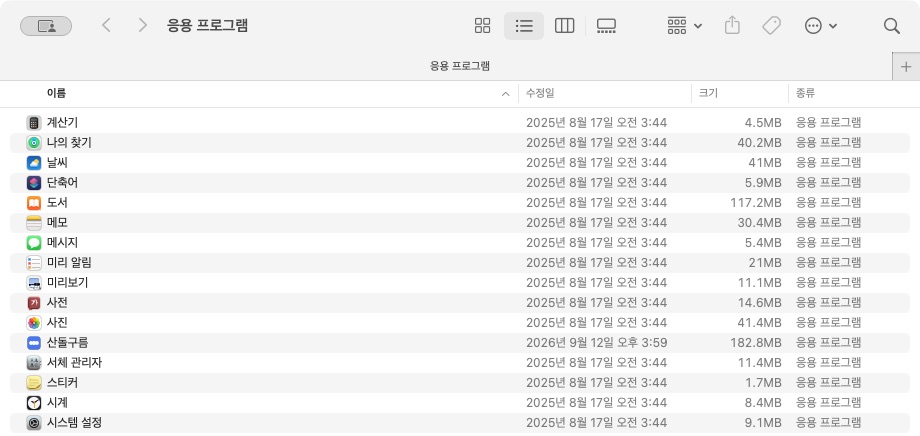The height and width of the screenshot is (436, 920).
Task: Click the 날씨 file name
Action: (58, 163)
